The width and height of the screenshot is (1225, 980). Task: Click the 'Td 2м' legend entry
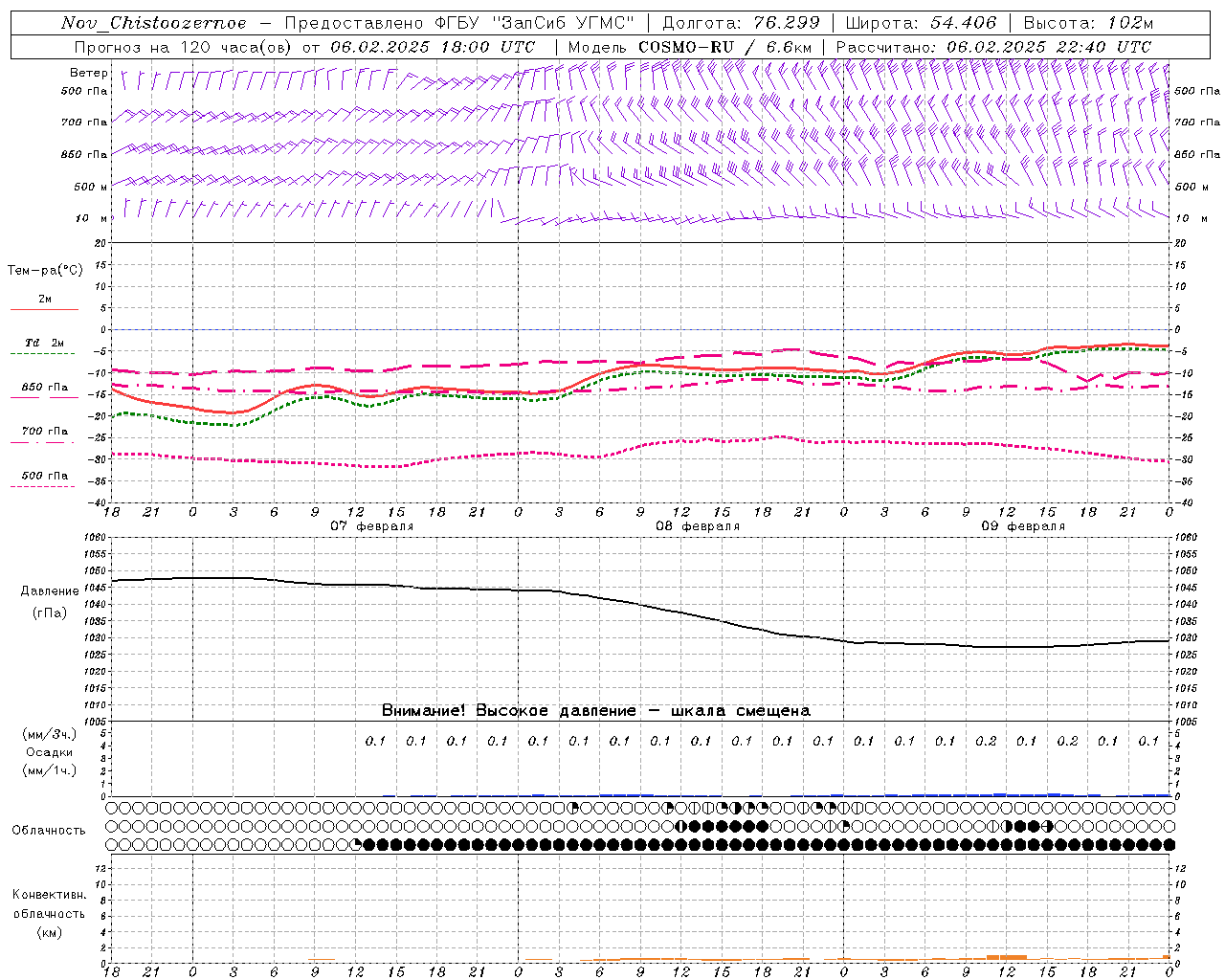(44, 343)
